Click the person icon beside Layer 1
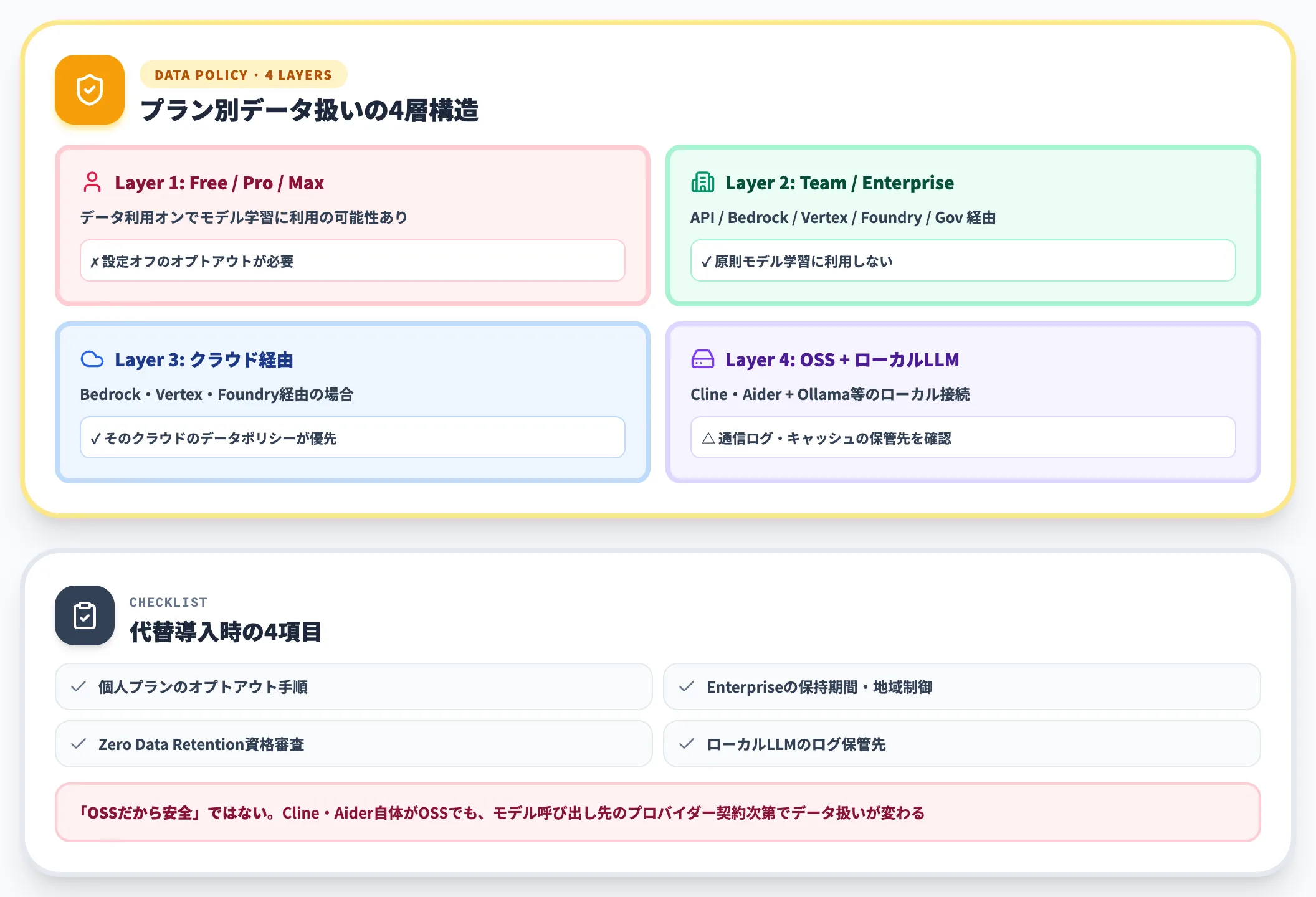Screen dimensions: 1316x897 92,183
